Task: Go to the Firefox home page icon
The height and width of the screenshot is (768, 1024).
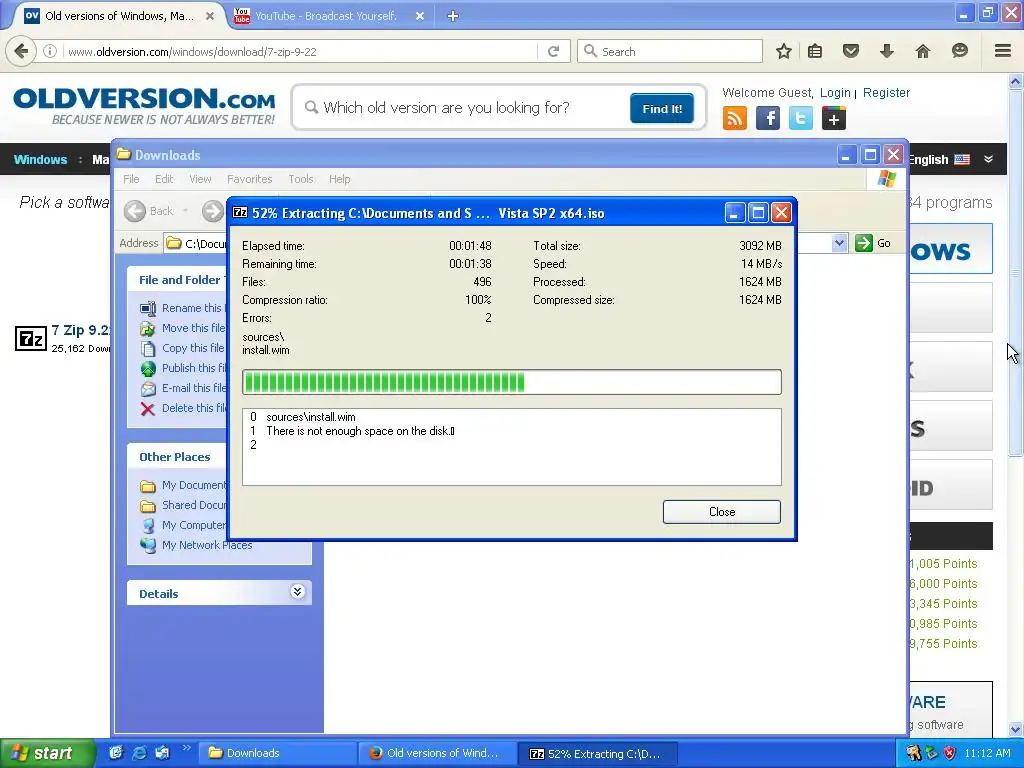Action: tap(922, 51)
